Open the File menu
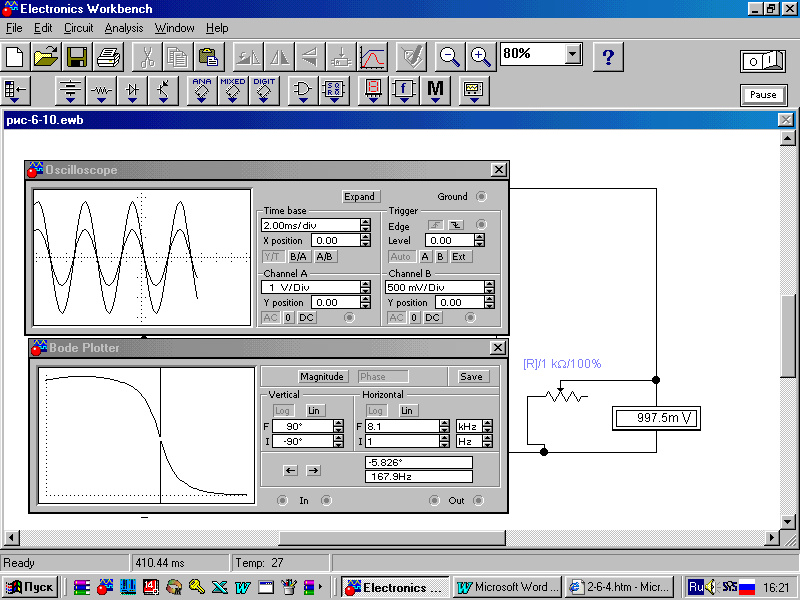This screenshot has height=600, width=800. click(x=14, y=28)
